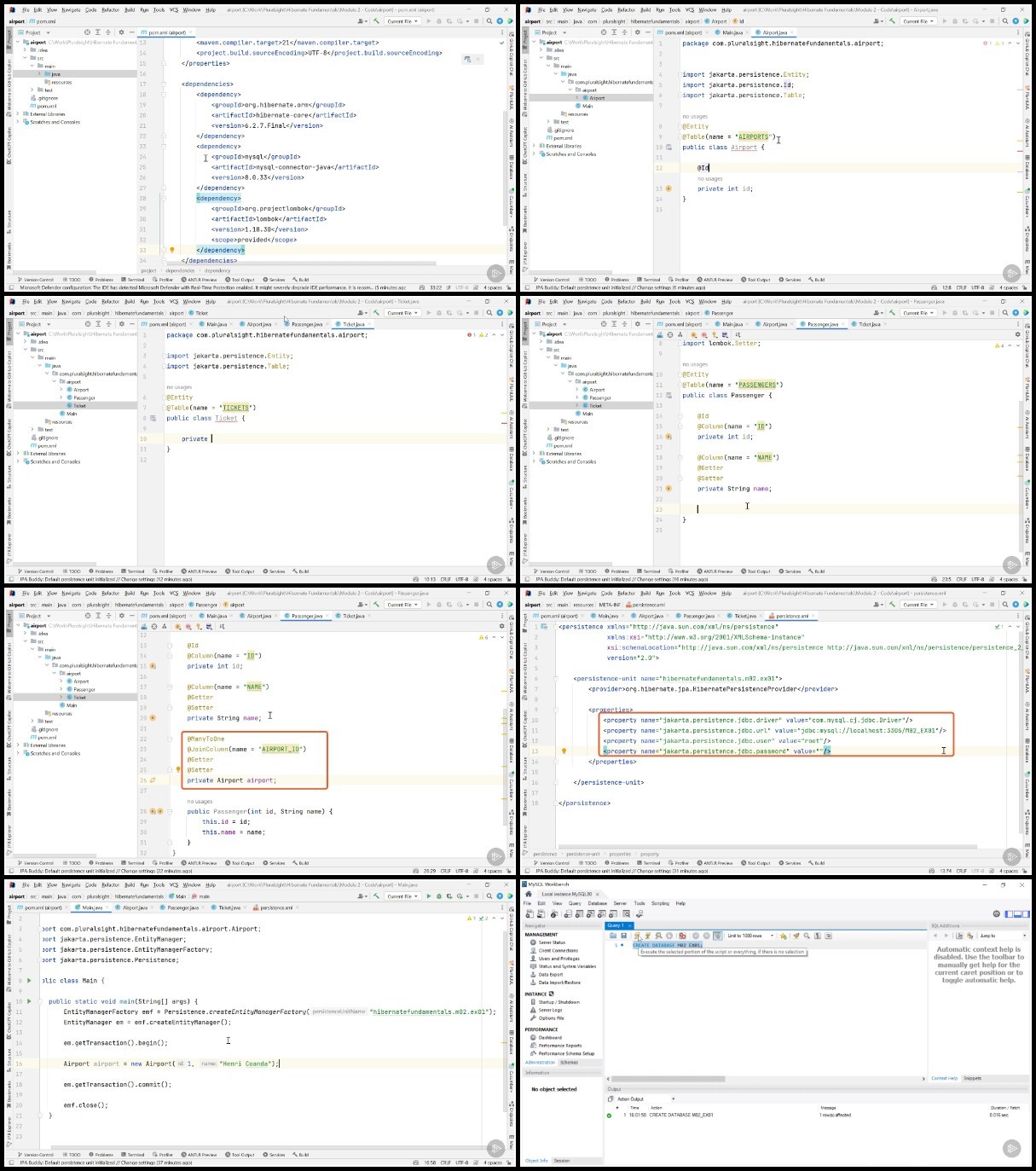Open Server Status under Management
The image size is (1036, 1171).
coord(552,942)
